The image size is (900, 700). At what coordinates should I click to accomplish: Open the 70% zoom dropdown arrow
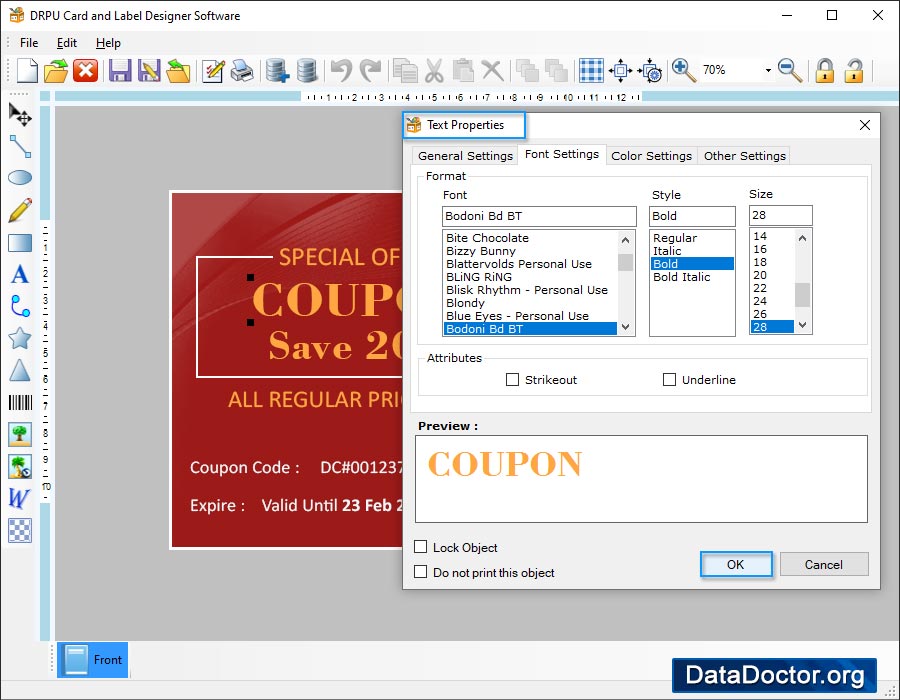coord(767,71)
